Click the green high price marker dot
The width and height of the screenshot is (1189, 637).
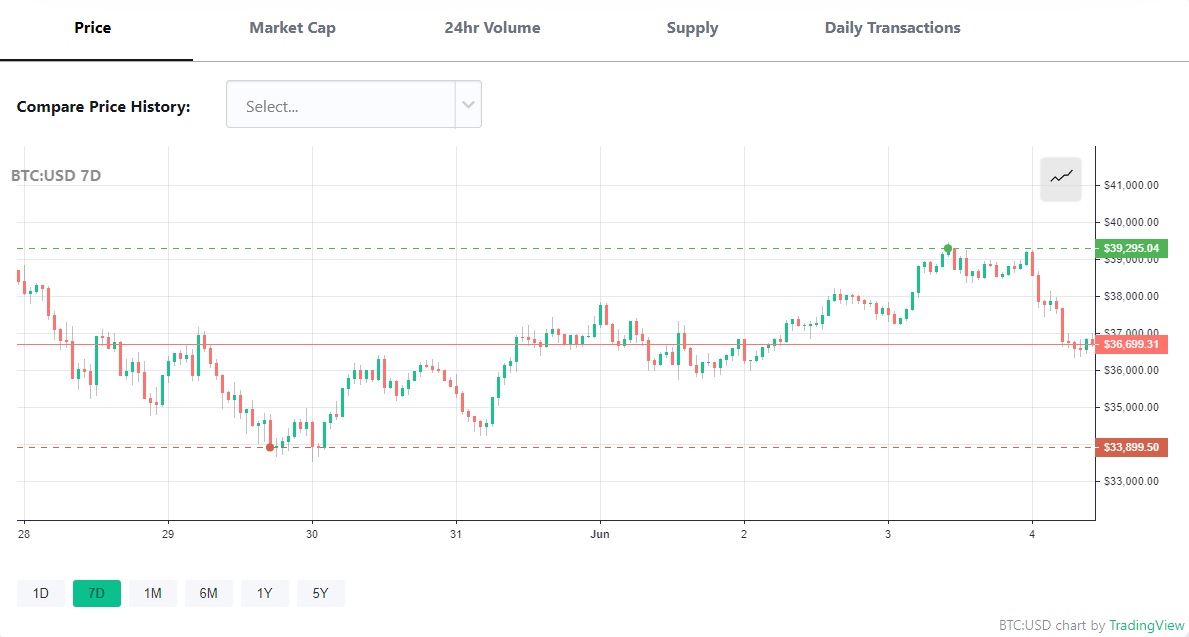(948, 249)
